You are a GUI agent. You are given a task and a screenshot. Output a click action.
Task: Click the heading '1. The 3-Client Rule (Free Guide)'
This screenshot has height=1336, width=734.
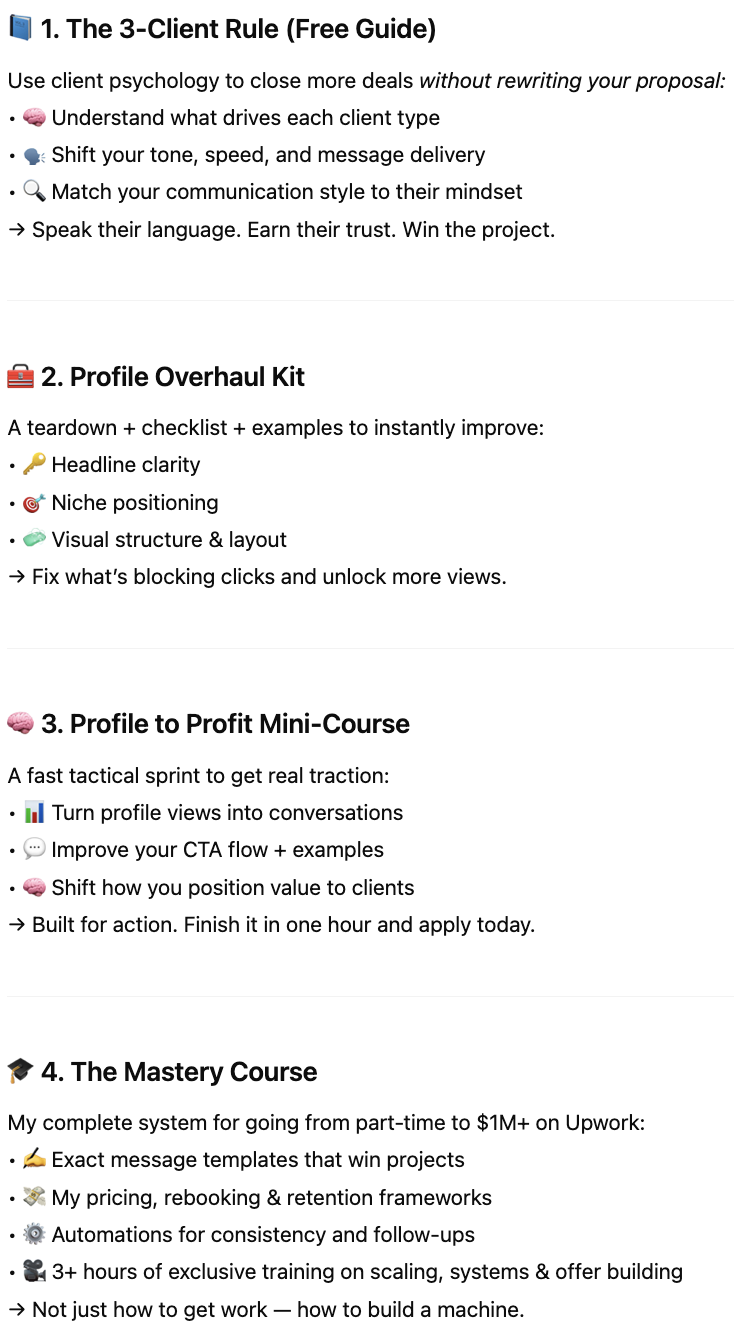point(238,29)
